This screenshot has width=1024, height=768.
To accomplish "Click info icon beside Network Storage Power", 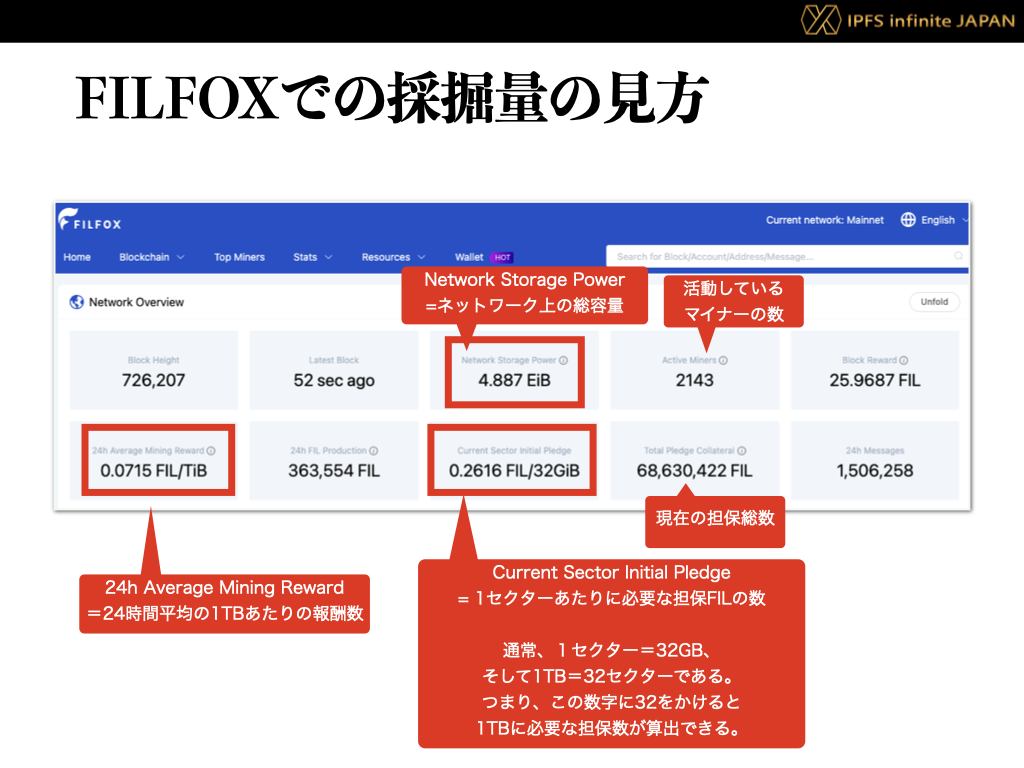I will 564,360.
